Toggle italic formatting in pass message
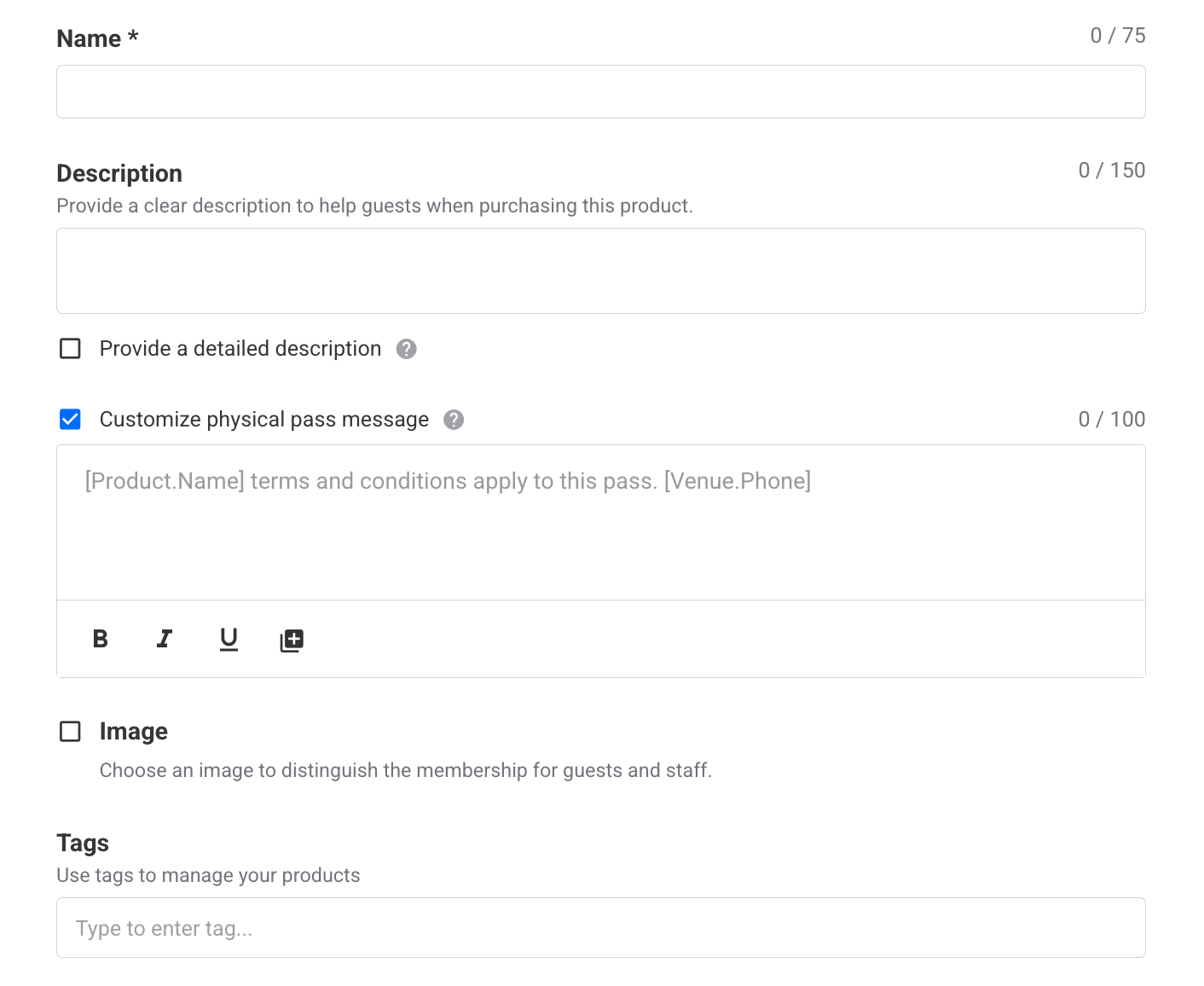1204x986 pixels. [x=165, y=639]
